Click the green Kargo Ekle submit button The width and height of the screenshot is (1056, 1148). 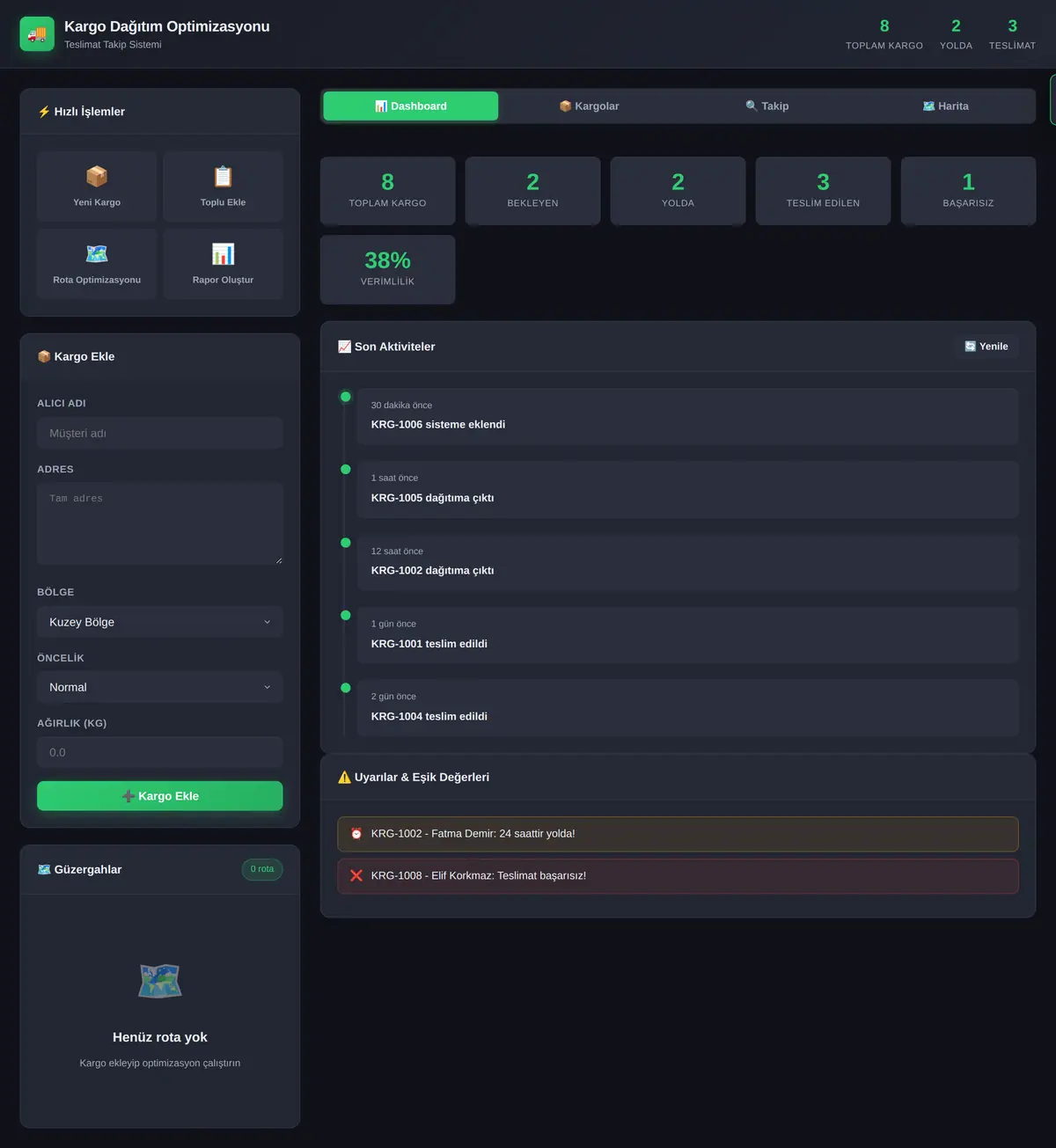click(x=160, y=796)
